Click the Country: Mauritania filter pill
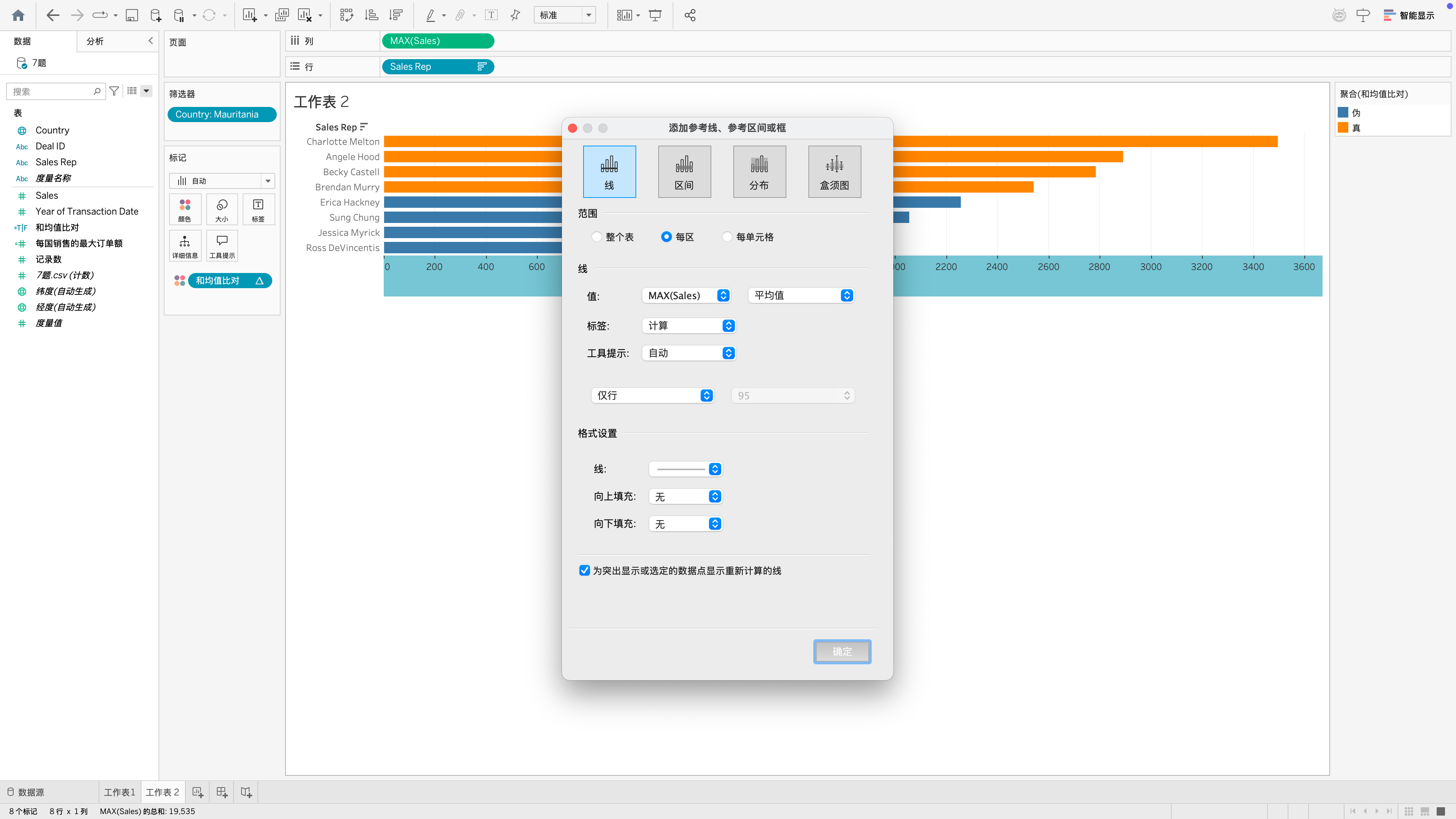Screen dimensions: 1456x819 click(x=222, y=114)
